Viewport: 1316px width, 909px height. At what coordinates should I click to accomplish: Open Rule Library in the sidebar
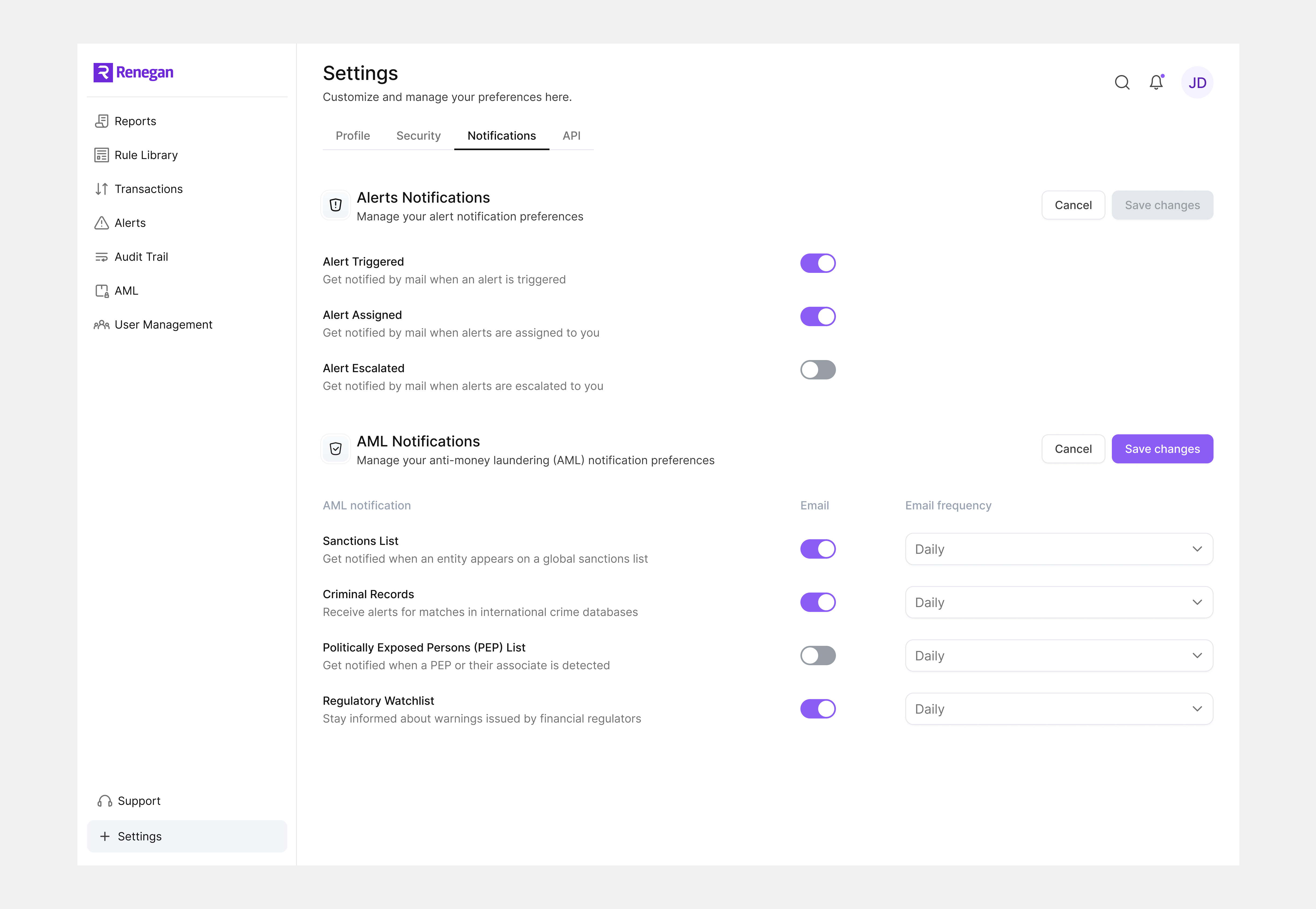[187, 155]
